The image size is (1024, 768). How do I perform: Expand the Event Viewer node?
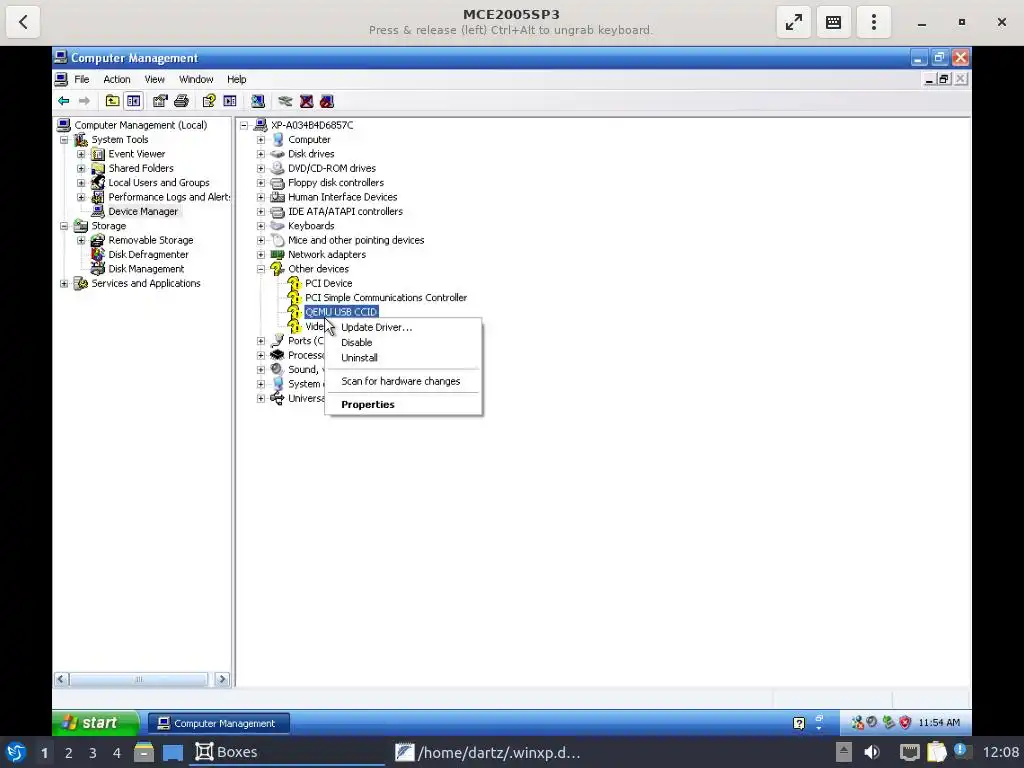[81, 154]
